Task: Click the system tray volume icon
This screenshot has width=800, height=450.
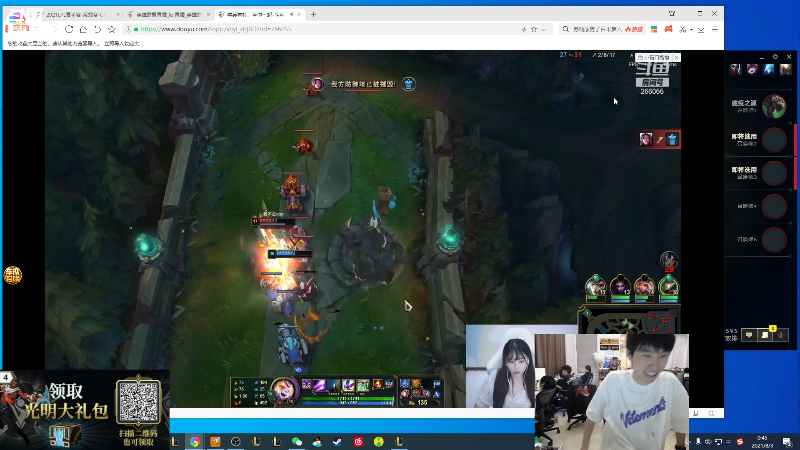Action: click(708, 441)
